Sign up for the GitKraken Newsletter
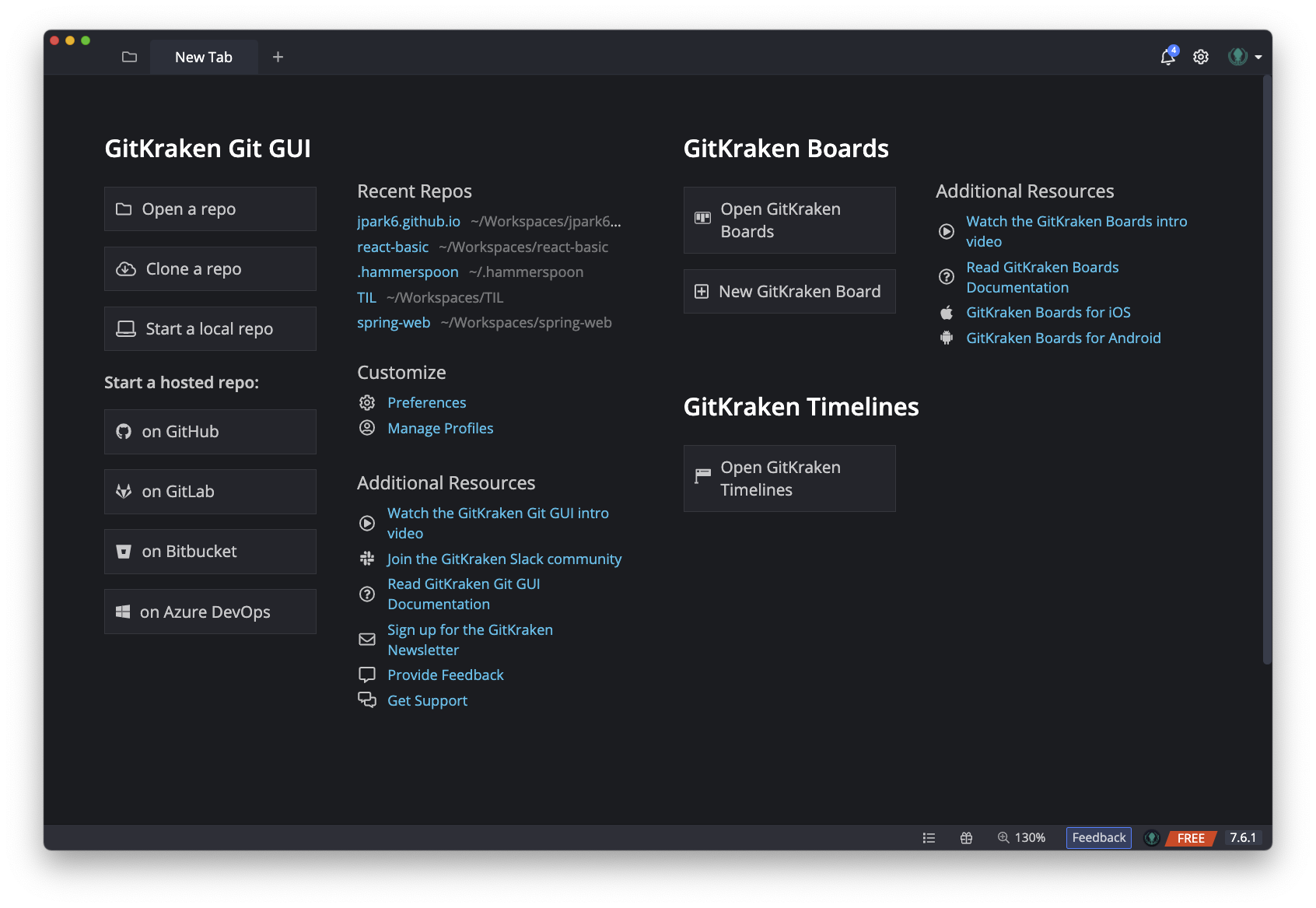 470,640
